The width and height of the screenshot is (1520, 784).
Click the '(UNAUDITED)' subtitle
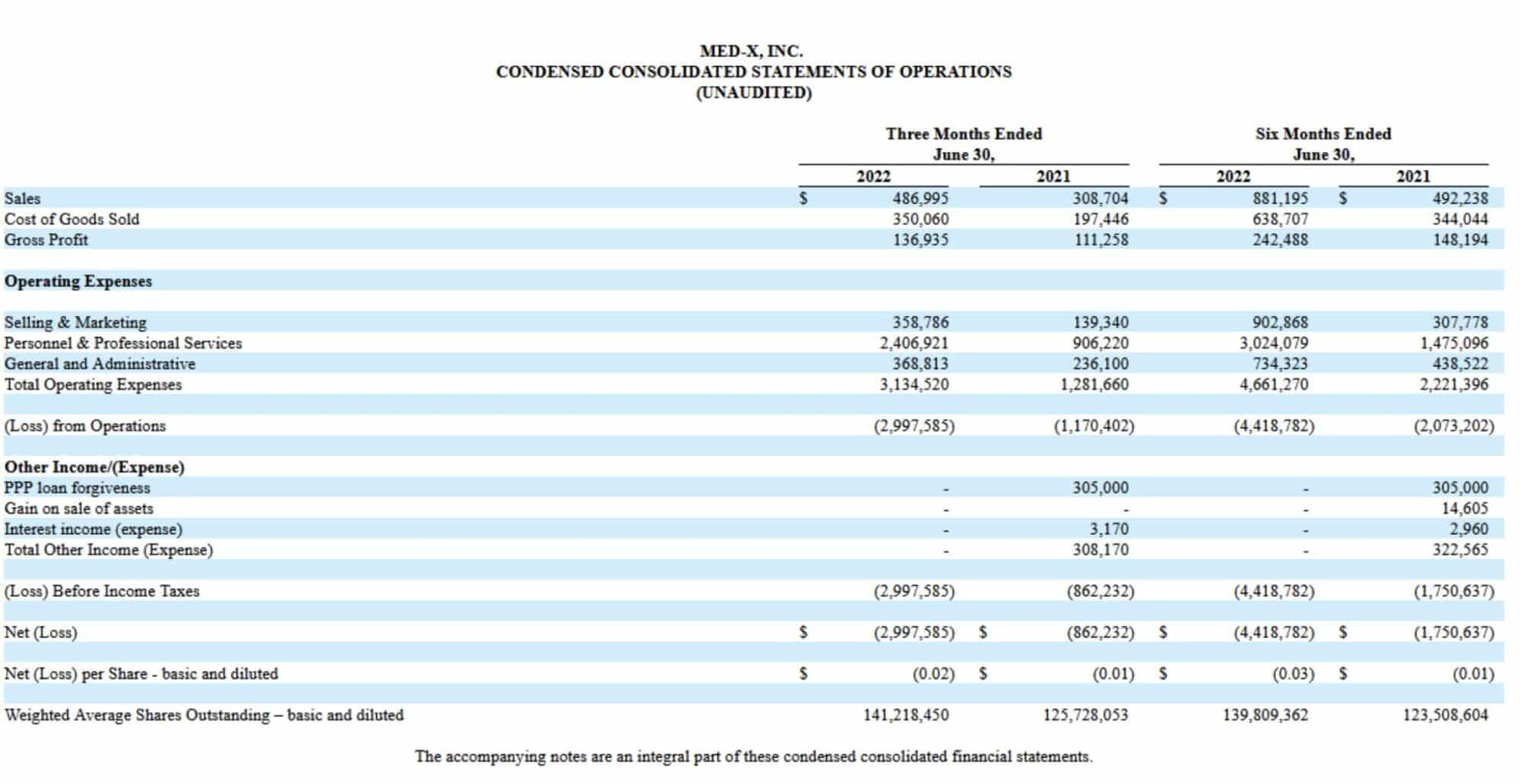click(x=754, y=93)
